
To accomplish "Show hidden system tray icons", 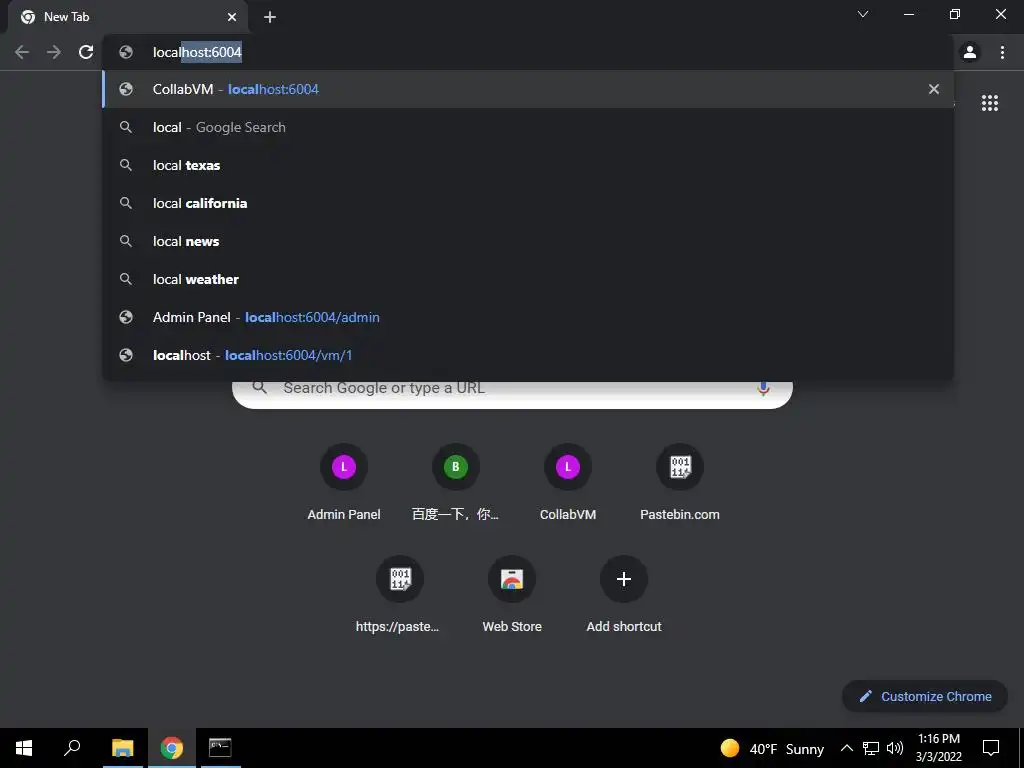I will pyautogui.click(x=846, y=748).
